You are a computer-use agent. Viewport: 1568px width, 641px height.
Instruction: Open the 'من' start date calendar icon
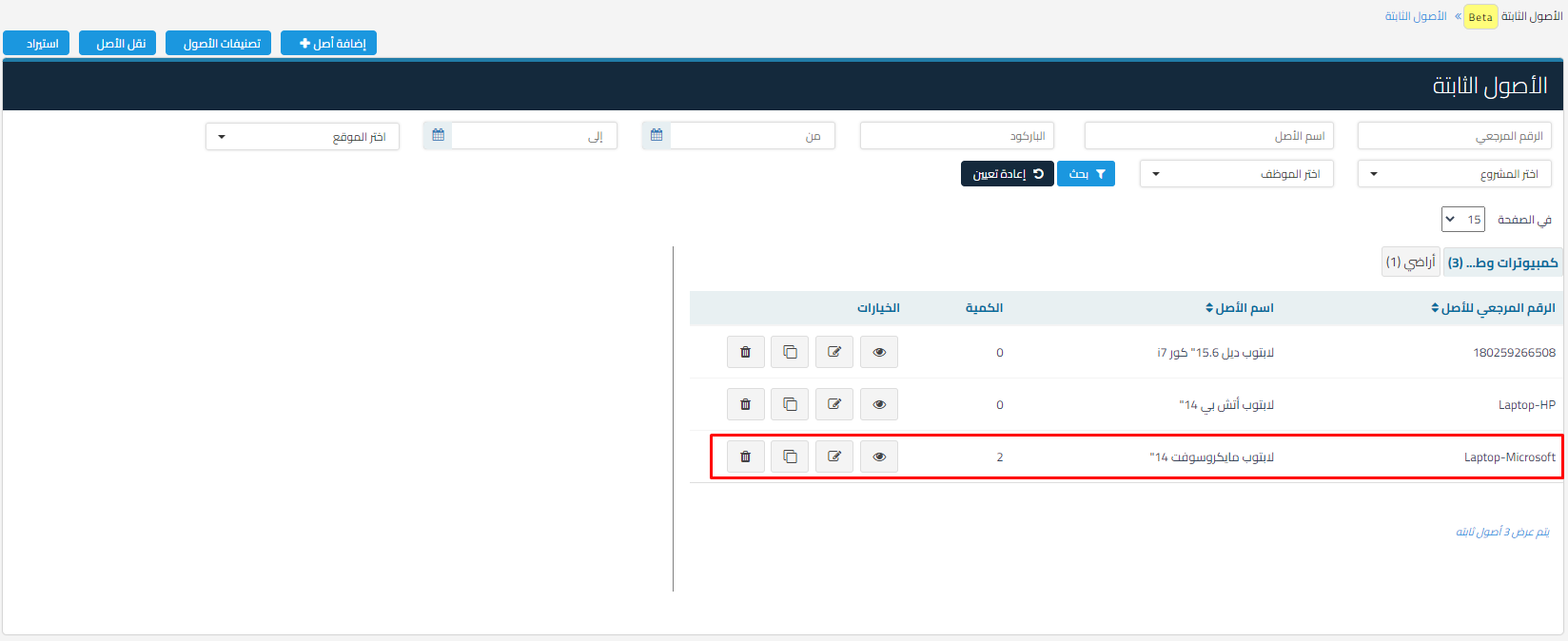click(657, 136)
